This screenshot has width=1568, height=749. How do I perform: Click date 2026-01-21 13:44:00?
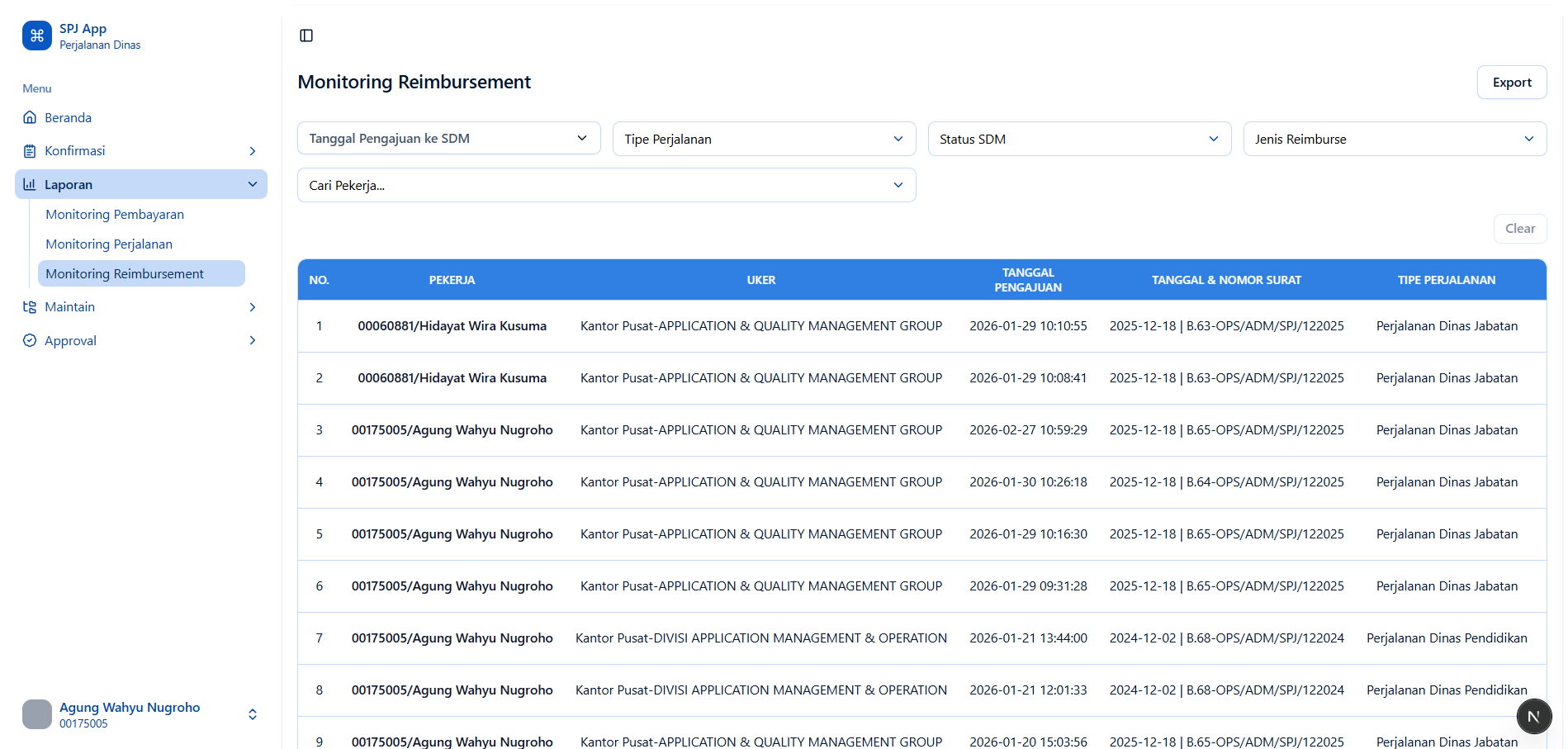(x=1028, y=638)
